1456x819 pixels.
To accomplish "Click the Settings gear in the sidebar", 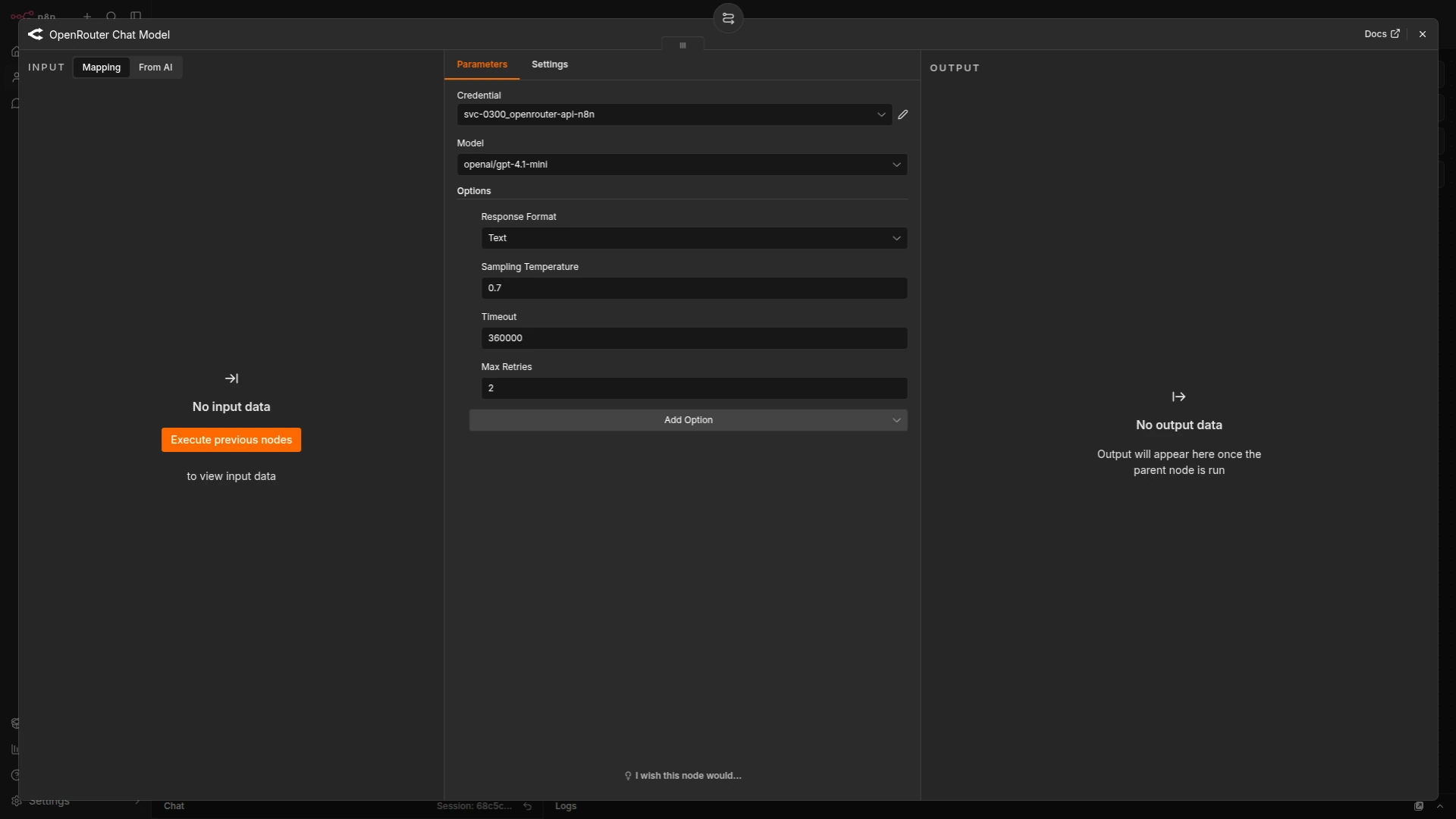I will (16, 802).
